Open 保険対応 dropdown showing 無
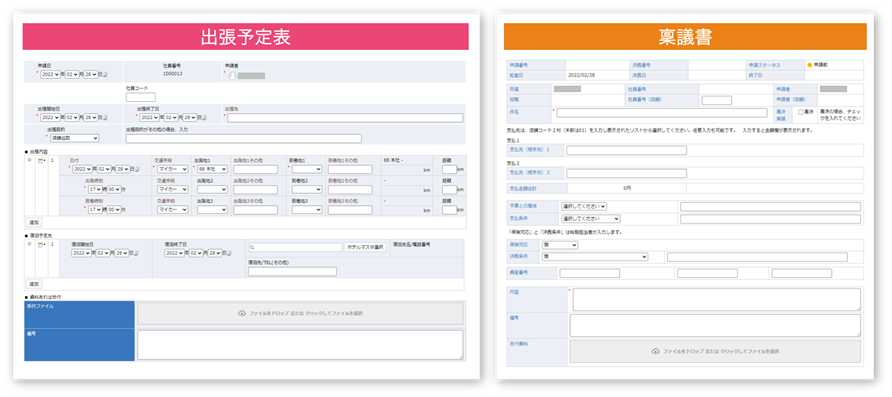The height and width of the screenshot is (397, 892). pos(560,245)
